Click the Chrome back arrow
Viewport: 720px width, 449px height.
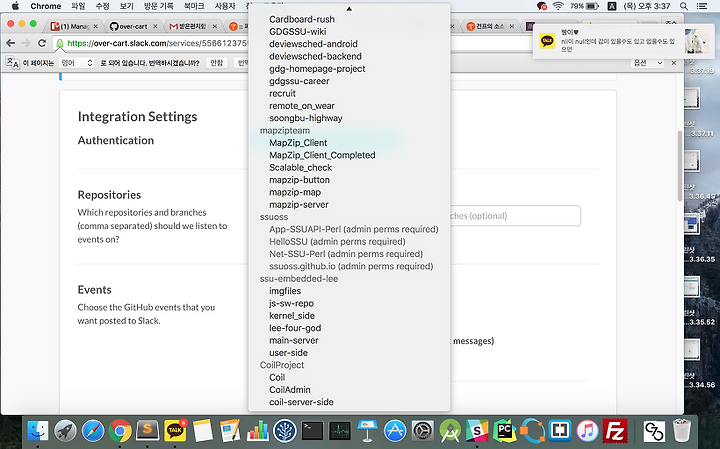point(11,43)
